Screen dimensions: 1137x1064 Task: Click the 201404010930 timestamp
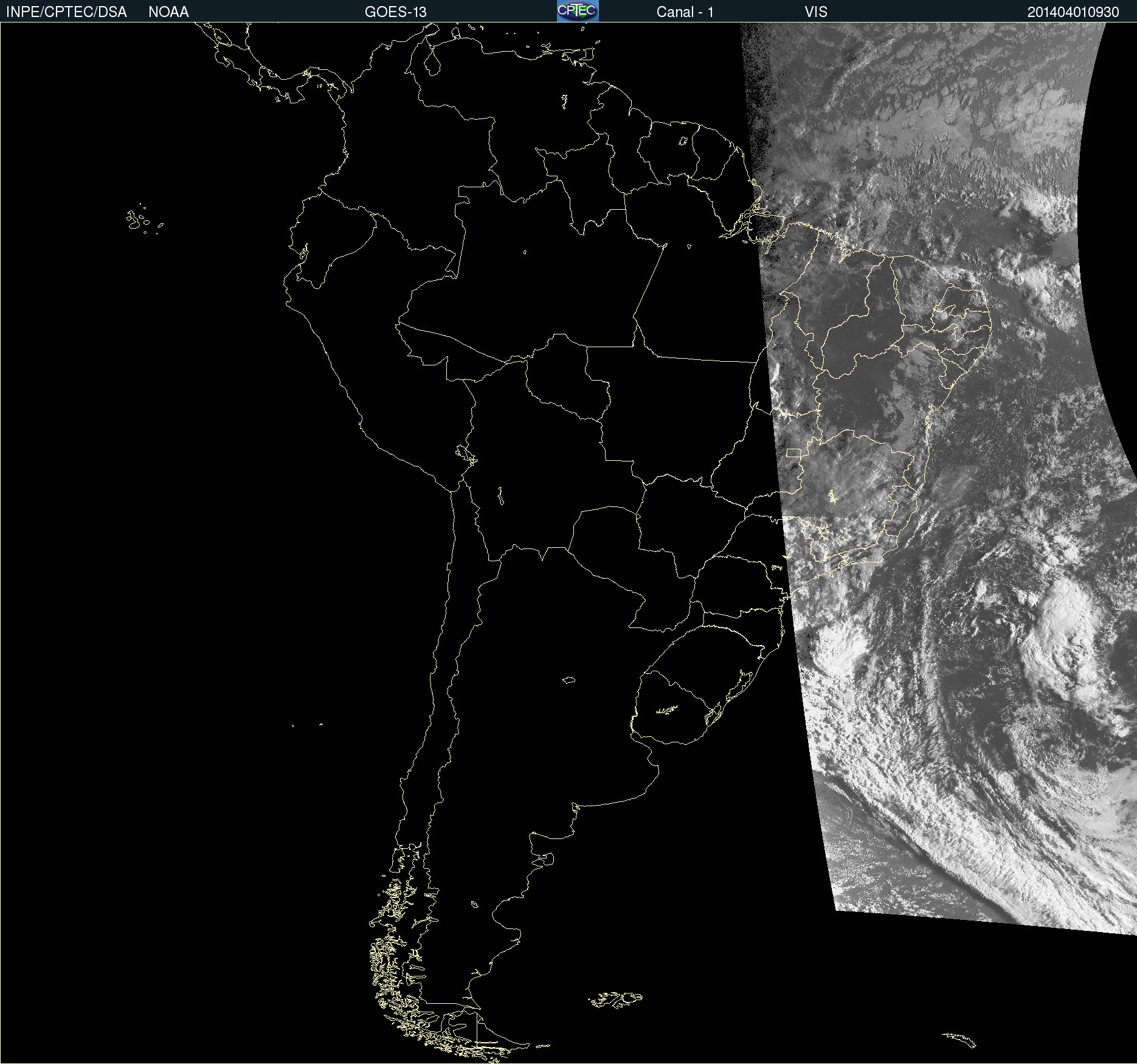click(1073, 12)
